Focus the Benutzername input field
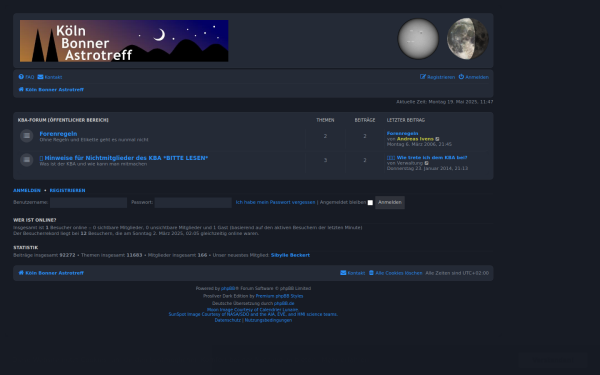The image size is (600, 375). pyautogui.click(x=88, y=202)
